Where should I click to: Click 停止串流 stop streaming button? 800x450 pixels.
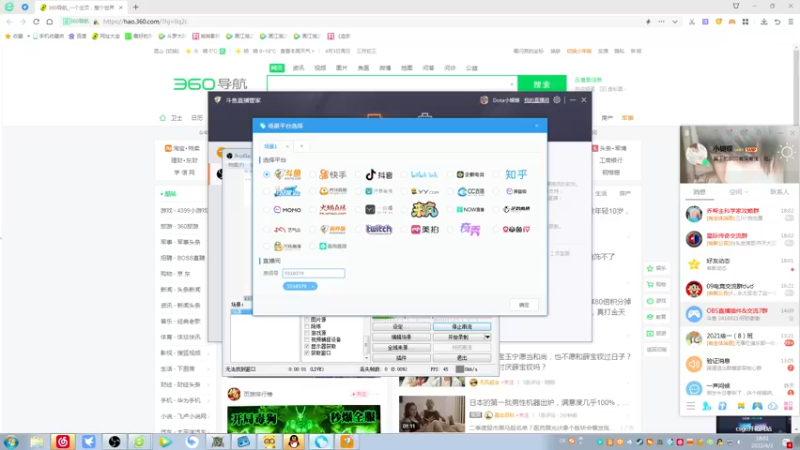click(462, 327)
